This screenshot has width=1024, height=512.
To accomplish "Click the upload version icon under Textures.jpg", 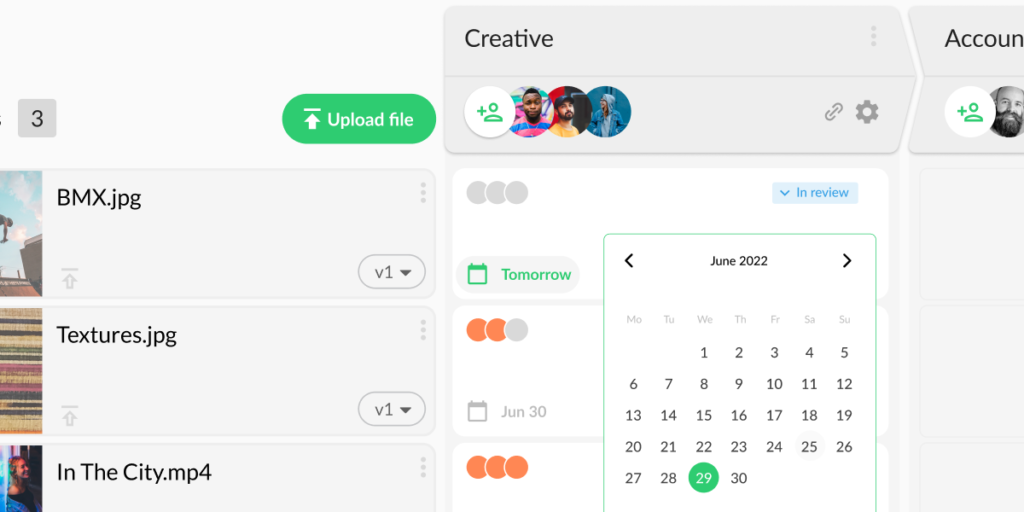I will [x=69, y=416].
